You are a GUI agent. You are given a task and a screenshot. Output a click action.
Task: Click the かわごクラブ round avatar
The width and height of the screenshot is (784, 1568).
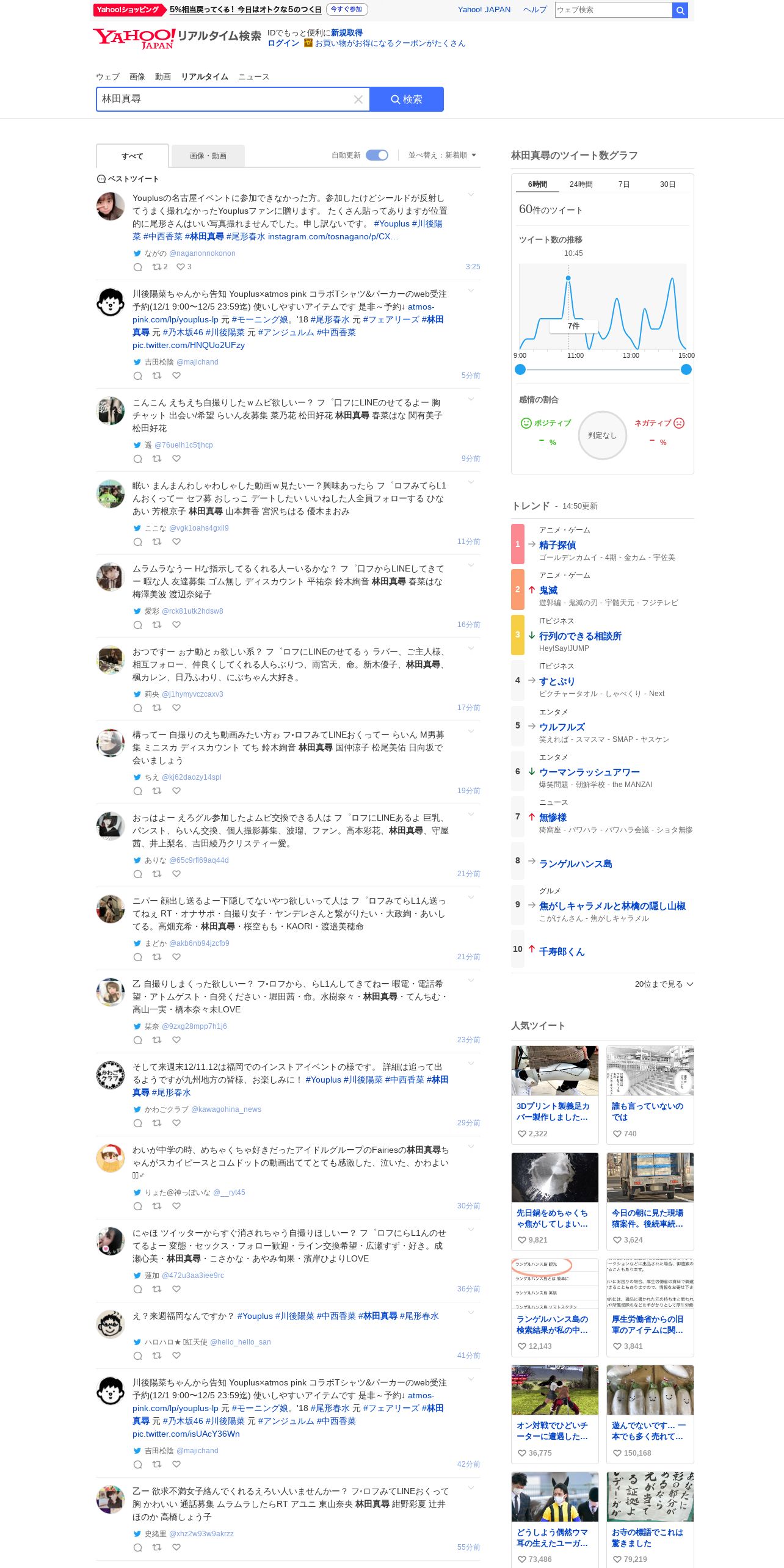coord(111,1075)
